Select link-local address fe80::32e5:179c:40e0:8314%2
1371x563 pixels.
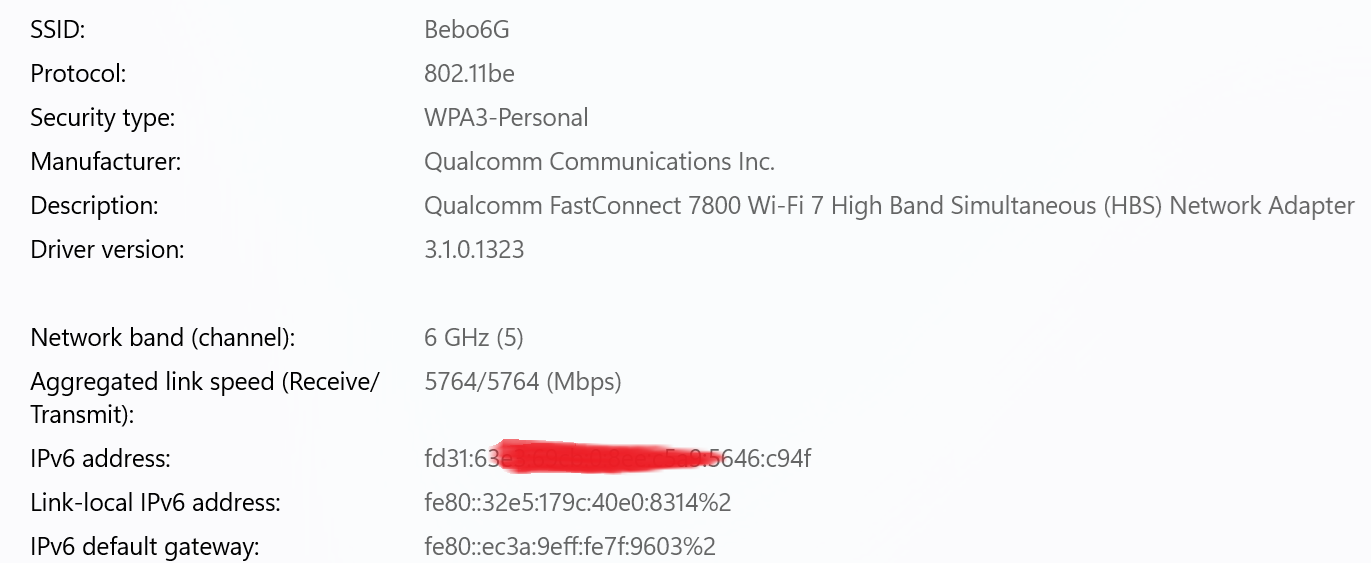click(x=578, y=503)
